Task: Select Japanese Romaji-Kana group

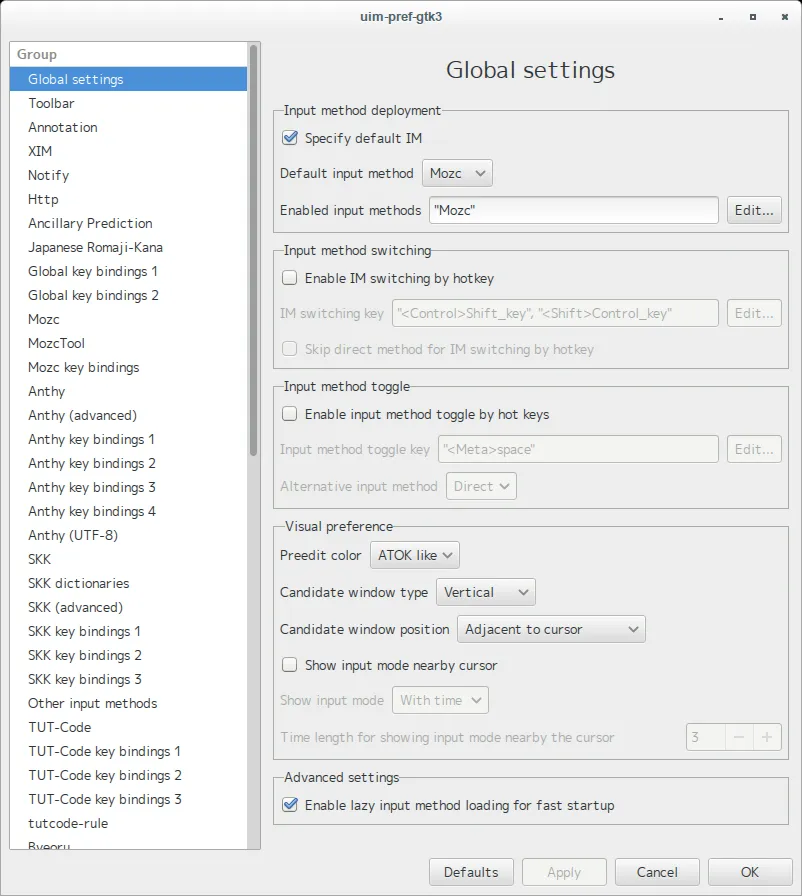Action: tap(95, 247)
